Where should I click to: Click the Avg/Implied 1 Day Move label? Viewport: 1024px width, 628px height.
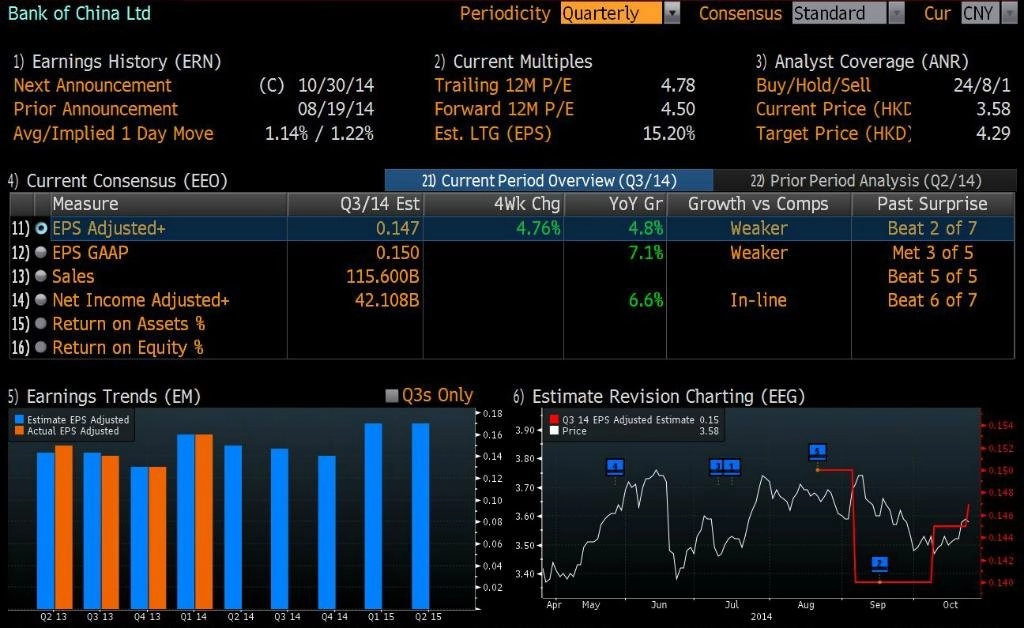[x=114, y=133]
